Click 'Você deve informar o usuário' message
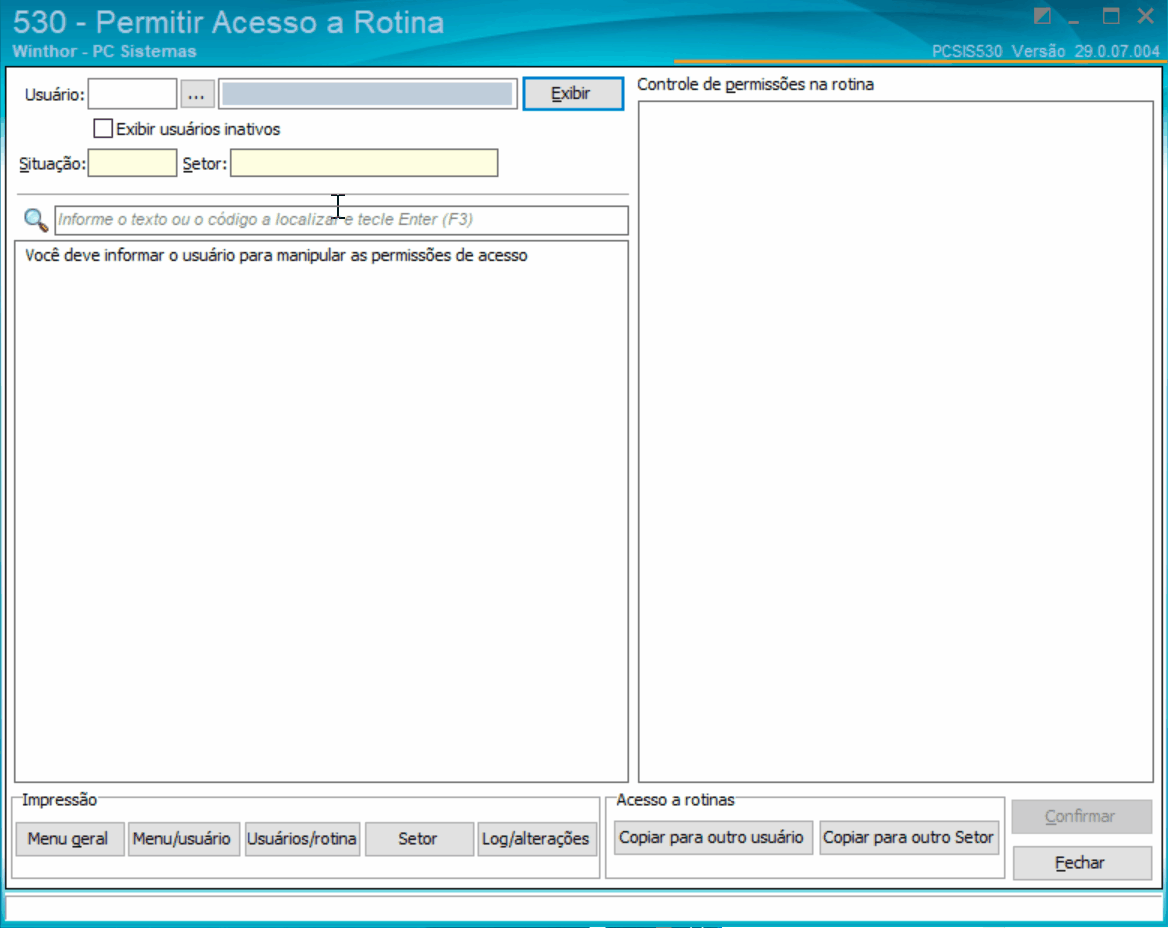The height and width of the screenshot is (928, 1168). (x=276, y=255)
